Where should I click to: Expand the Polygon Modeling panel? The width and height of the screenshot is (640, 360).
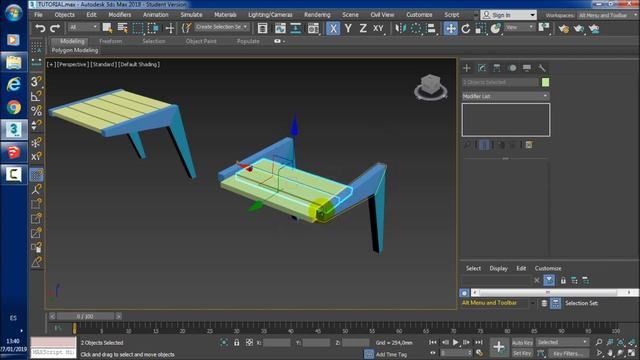75,50
